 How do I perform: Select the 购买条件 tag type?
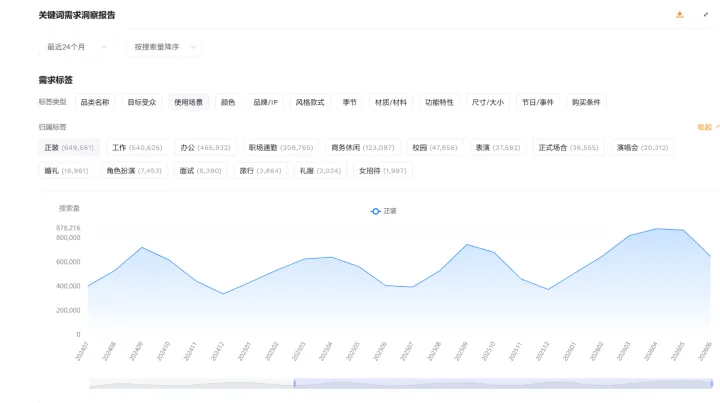[x=586, y=102]
